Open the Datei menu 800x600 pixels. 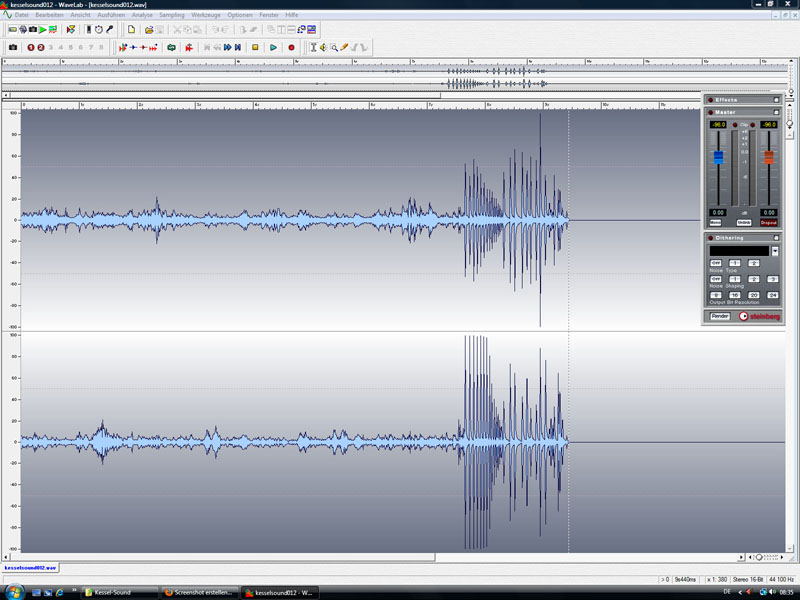coord(21,15)
